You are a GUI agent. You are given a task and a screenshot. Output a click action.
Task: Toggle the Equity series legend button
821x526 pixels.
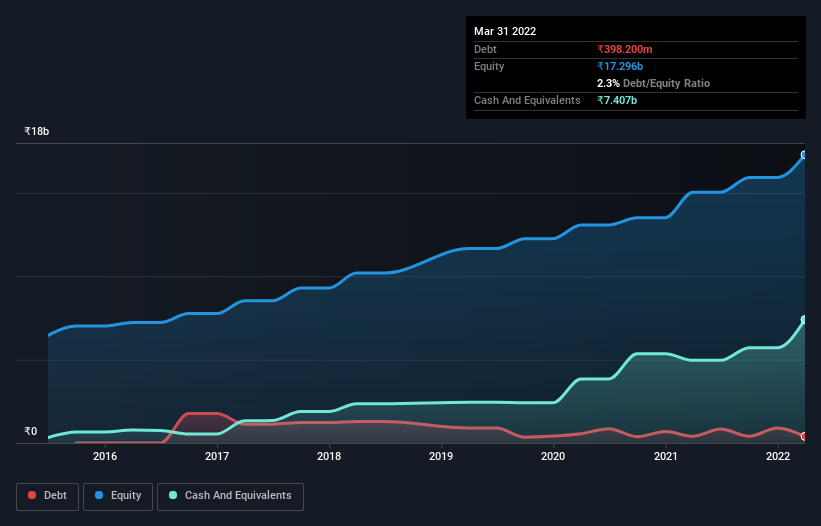pos(118,496)
